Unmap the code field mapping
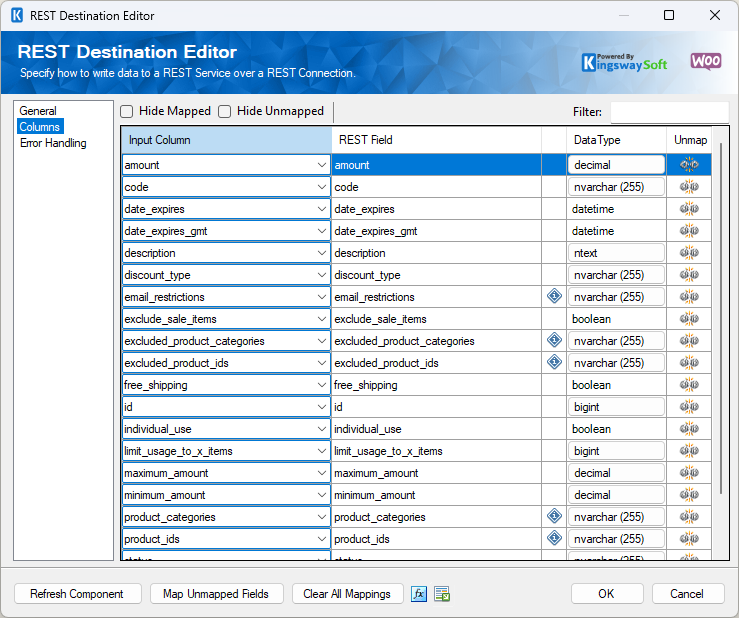The height and width of the screenshot is (618, 739). coord(689,187)
